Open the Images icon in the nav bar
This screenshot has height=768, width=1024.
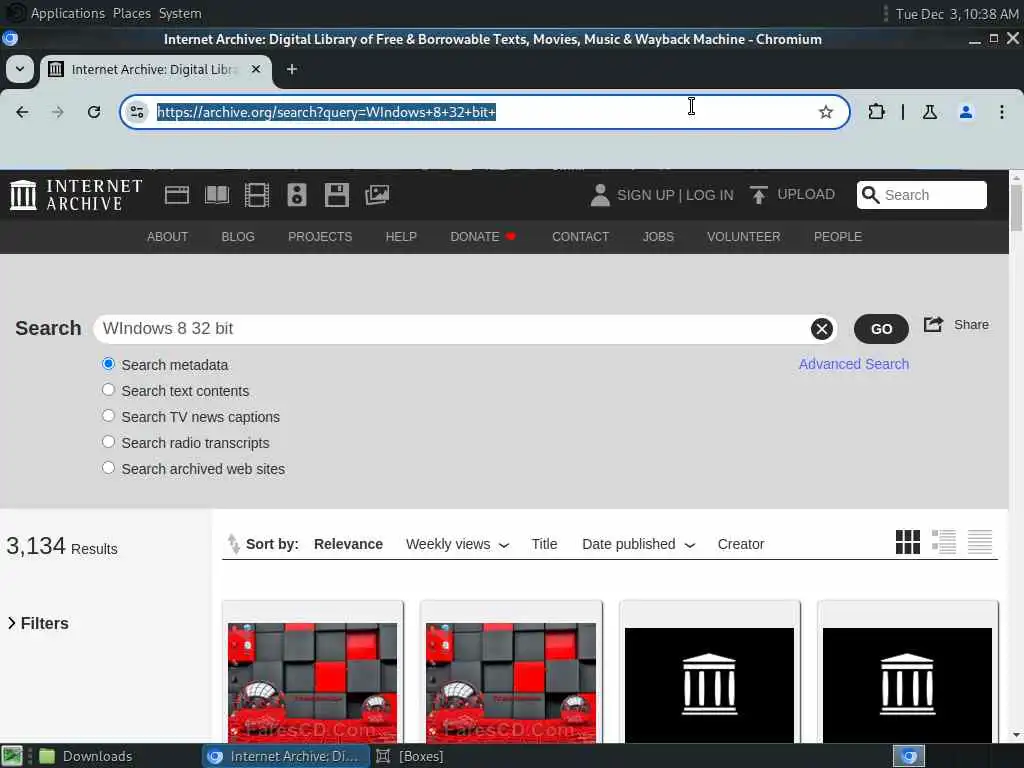pos(377,195)
